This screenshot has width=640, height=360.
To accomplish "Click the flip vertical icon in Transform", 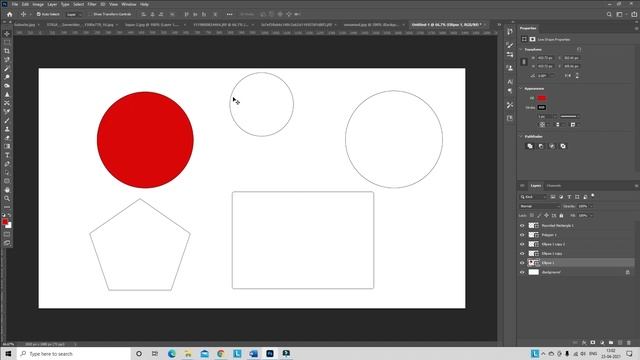I will (x=577, y=76).
